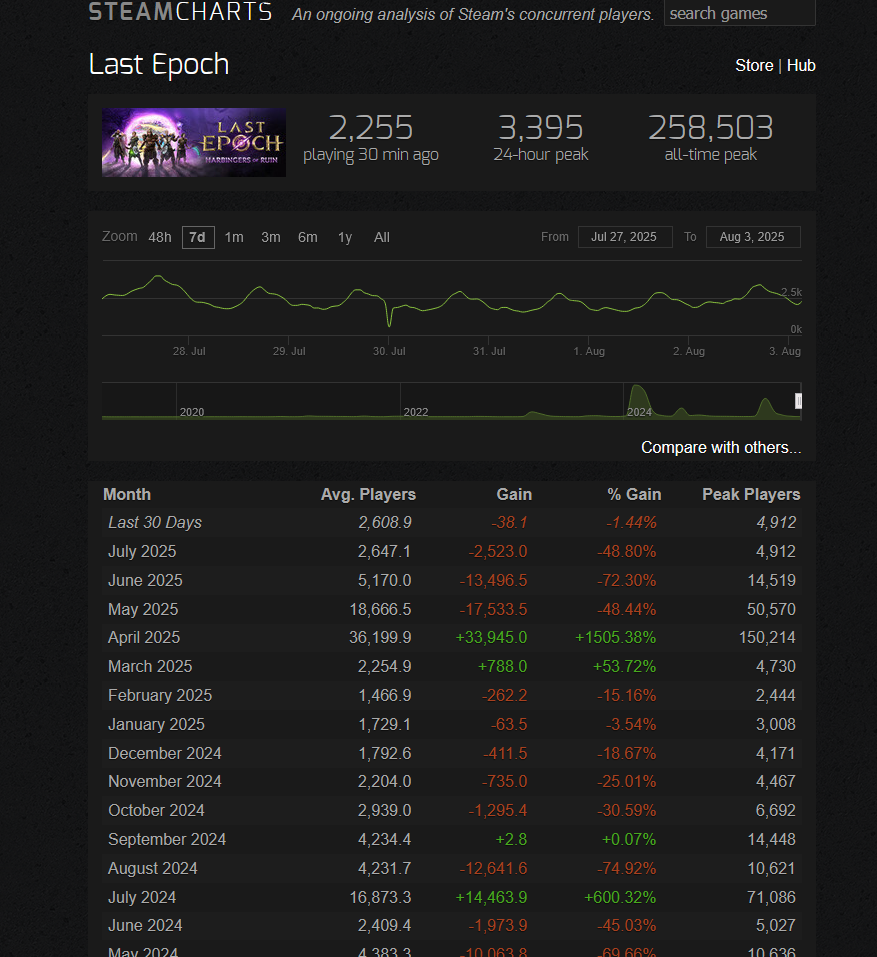Image resolution: width=877 pixels, height=957 pixels.
Task: Click the +33,945.0 gain value
Action: 491,637
